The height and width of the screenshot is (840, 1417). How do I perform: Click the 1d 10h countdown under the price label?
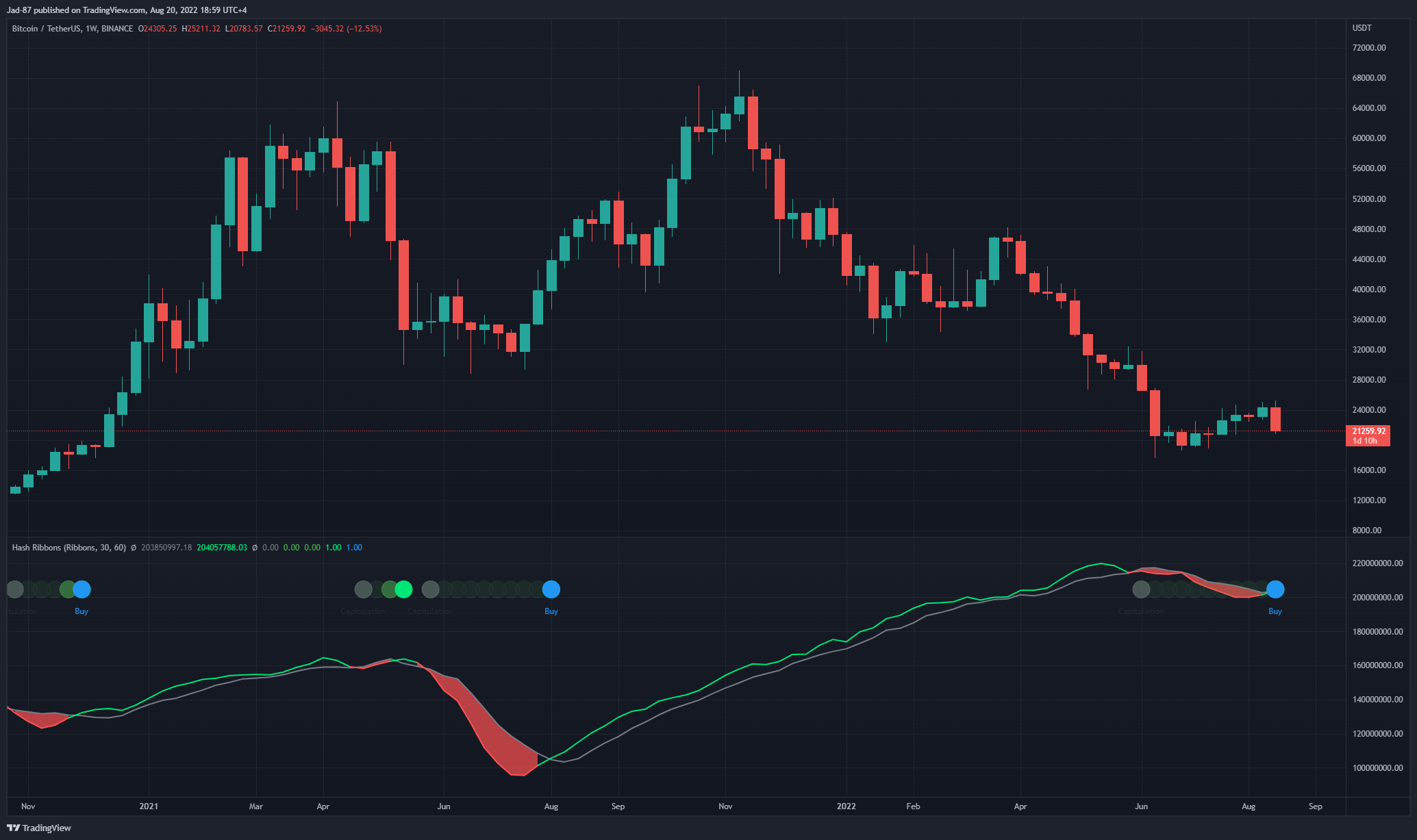(x=1365, y=441)
